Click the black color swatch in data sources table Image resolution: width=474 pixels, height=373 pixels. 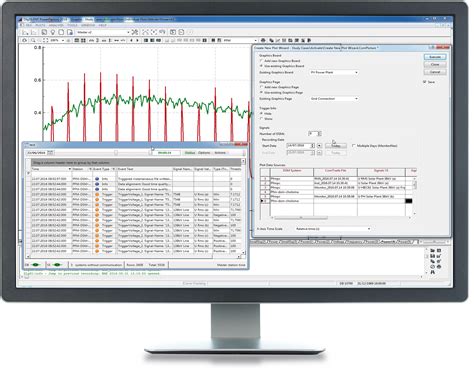(408, 201)
